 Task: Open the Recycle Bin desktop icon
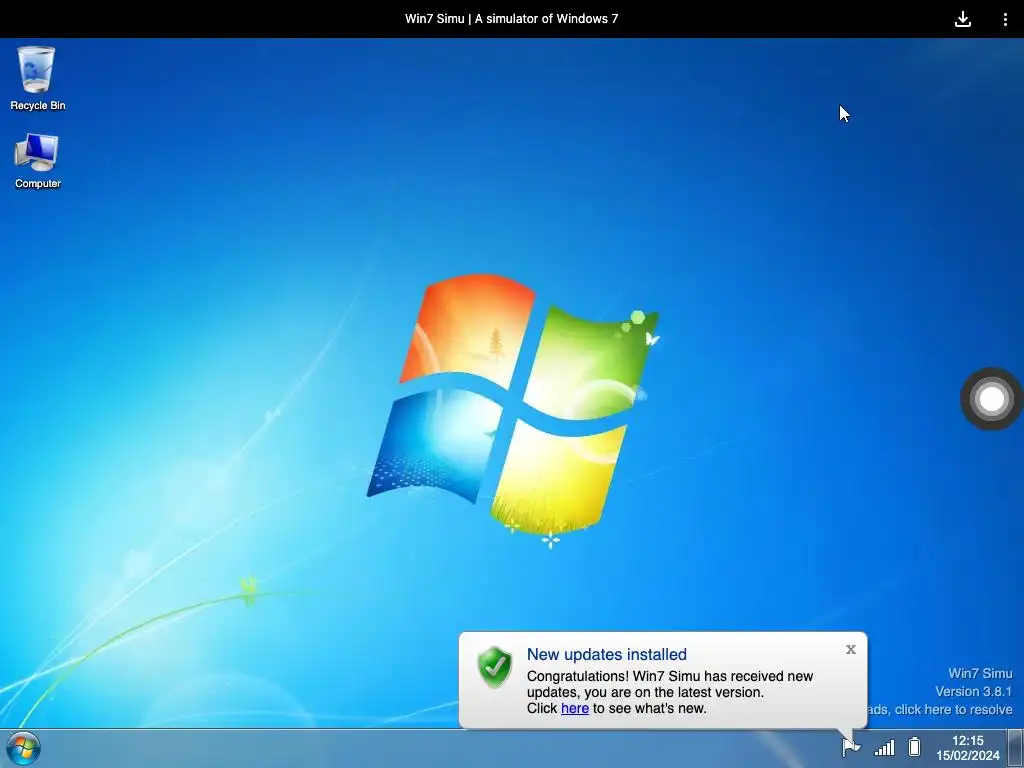[x=37, y=78]
